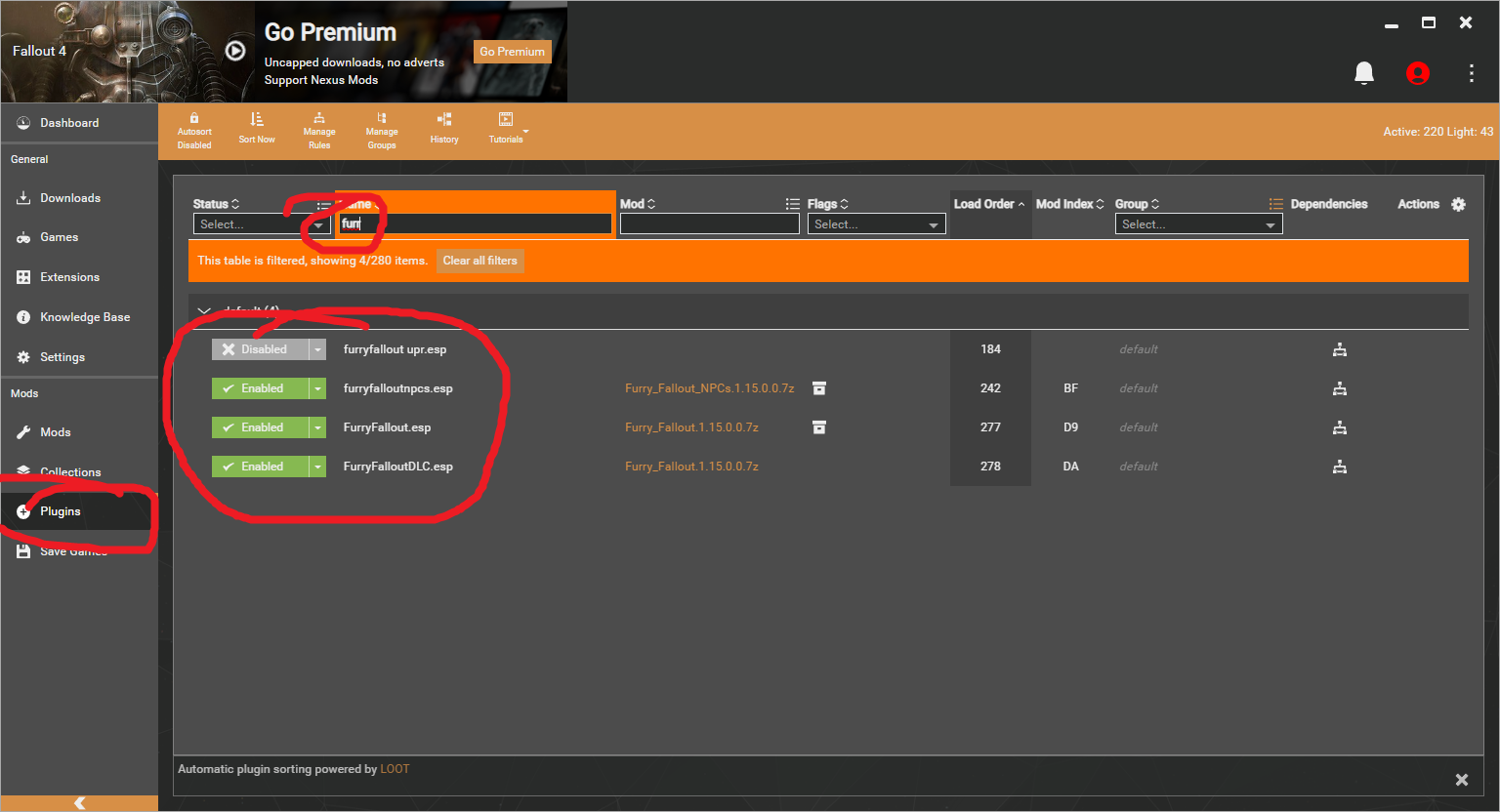Open table settings gear icon
This screenshot has height=812, width=1500.
coord(1458,204)
